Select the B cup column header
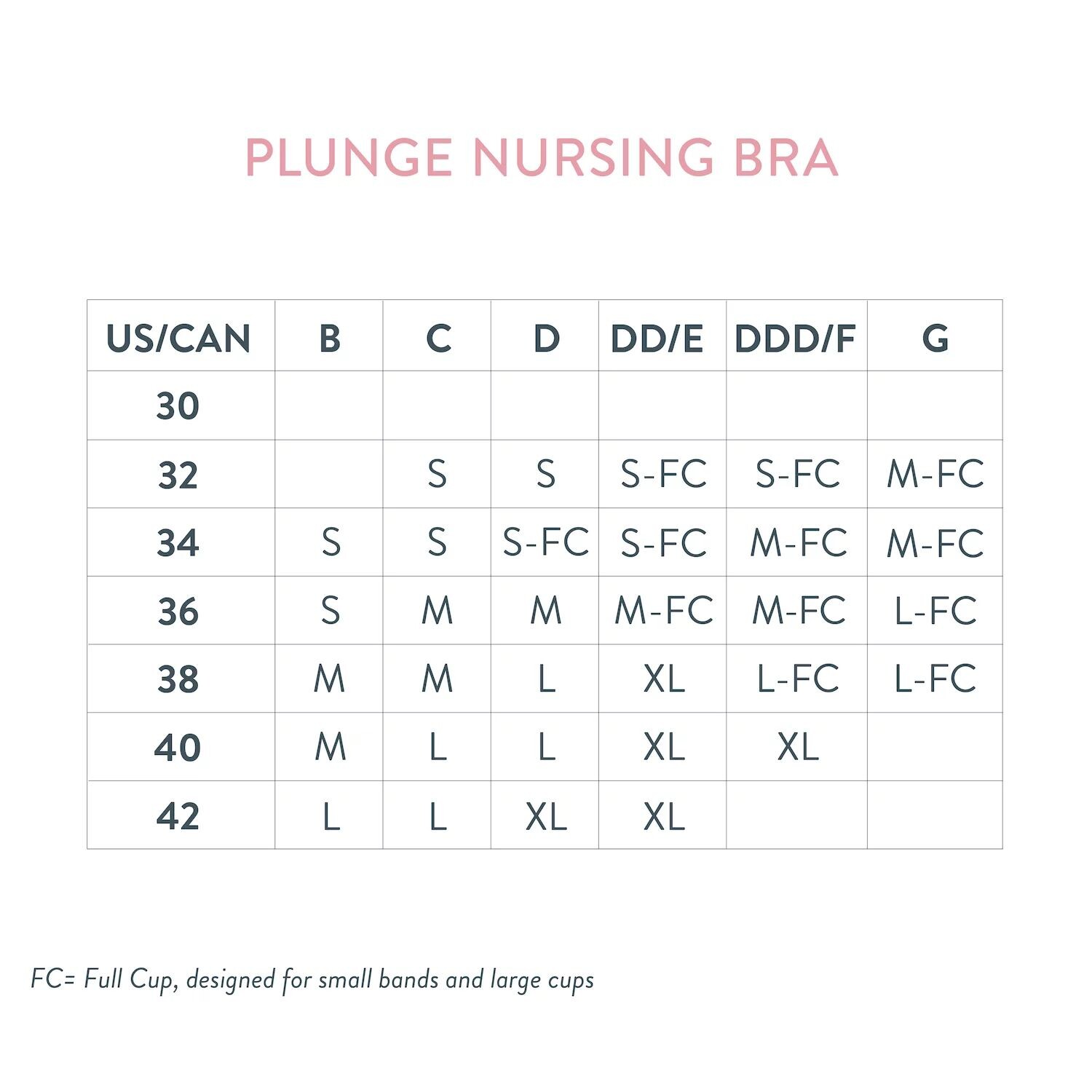 [330, 339]
